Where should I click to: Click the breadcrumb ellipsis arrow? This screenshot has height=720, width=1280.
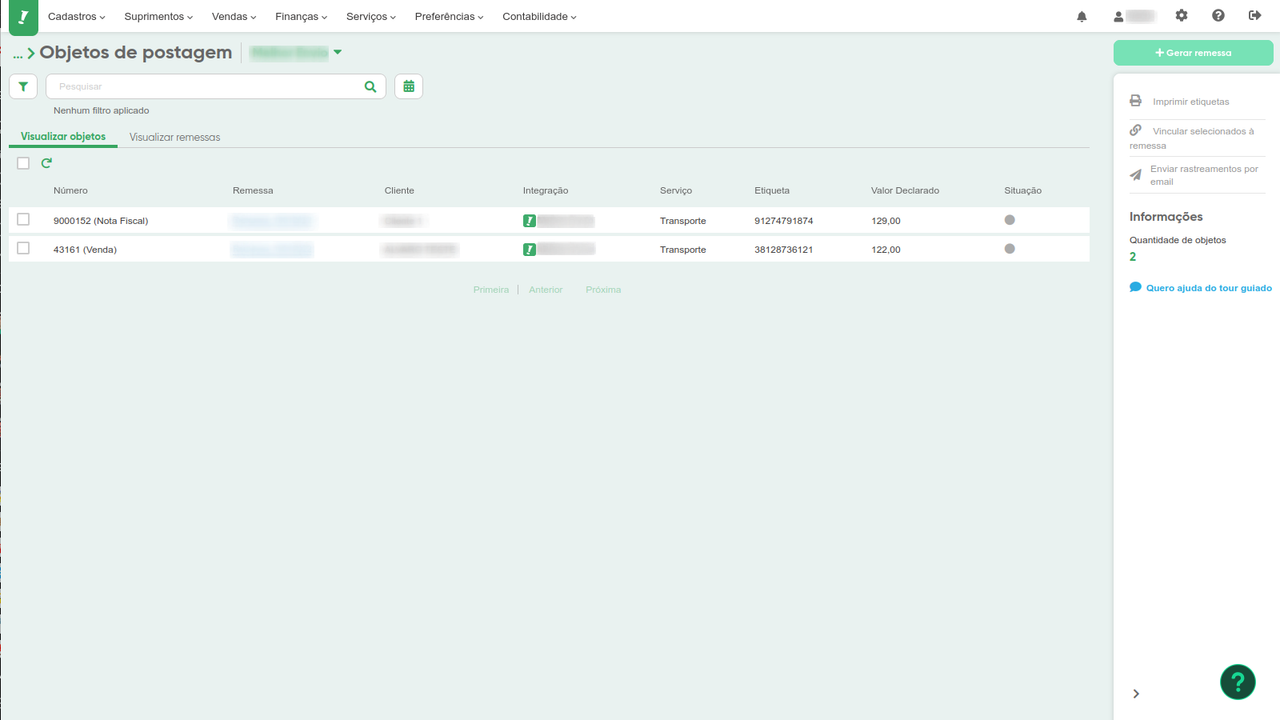(25, 53)
